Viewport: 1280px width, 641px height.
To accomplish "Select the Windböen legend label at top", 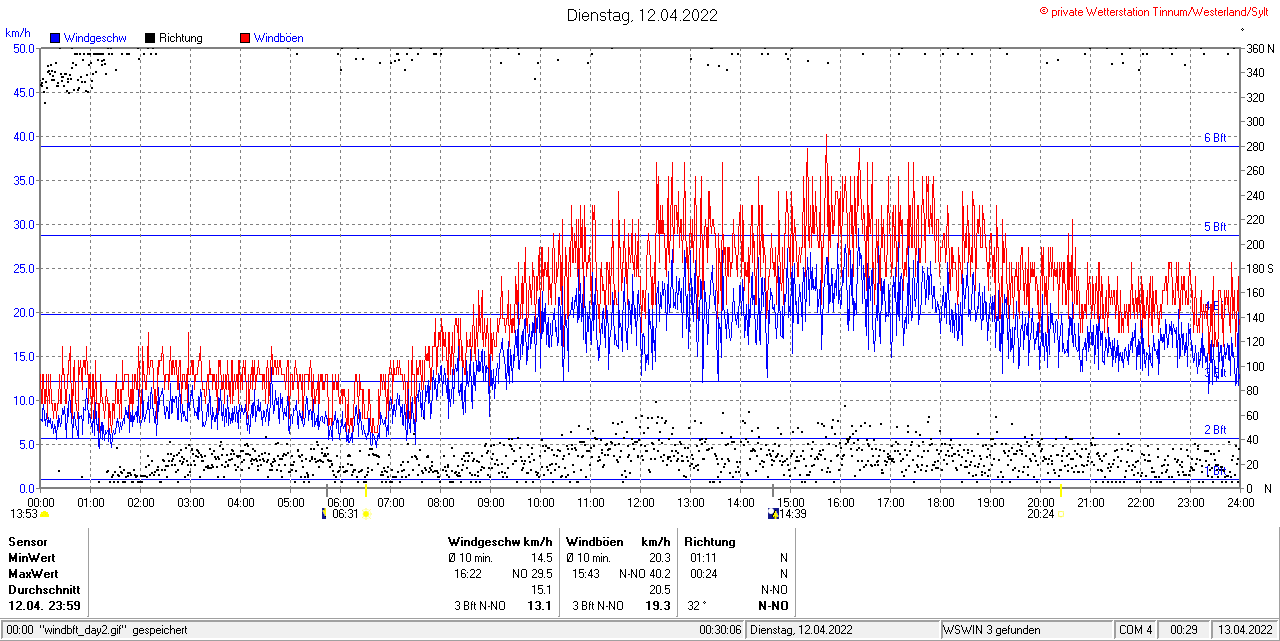I will [x=279, y=38].
